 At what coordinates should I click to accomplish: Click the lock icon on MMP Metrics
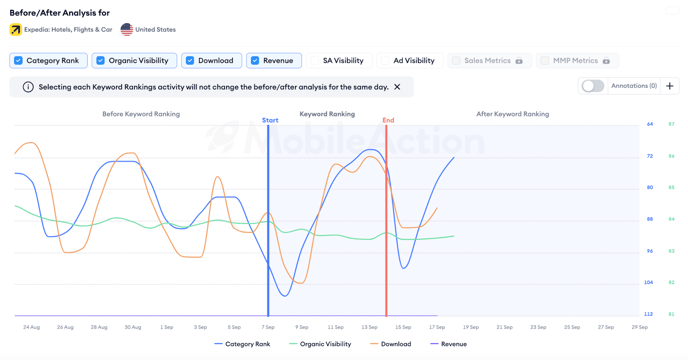pos(606,61)
